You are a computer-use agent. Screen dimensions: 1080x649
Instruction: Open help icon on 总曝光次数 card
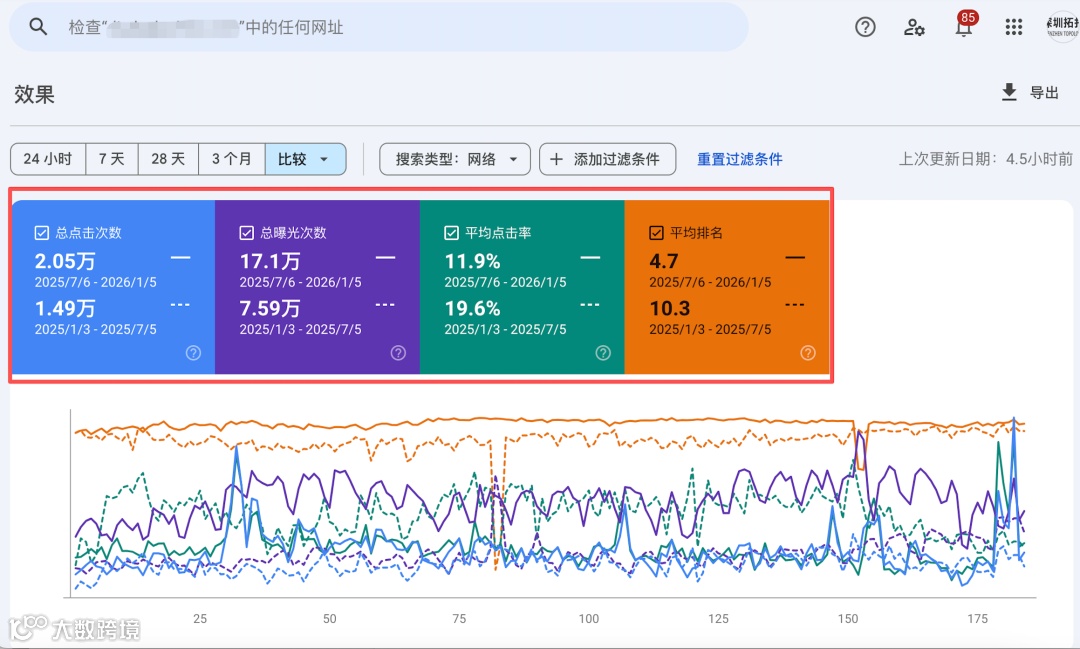[x=398, y=353]
